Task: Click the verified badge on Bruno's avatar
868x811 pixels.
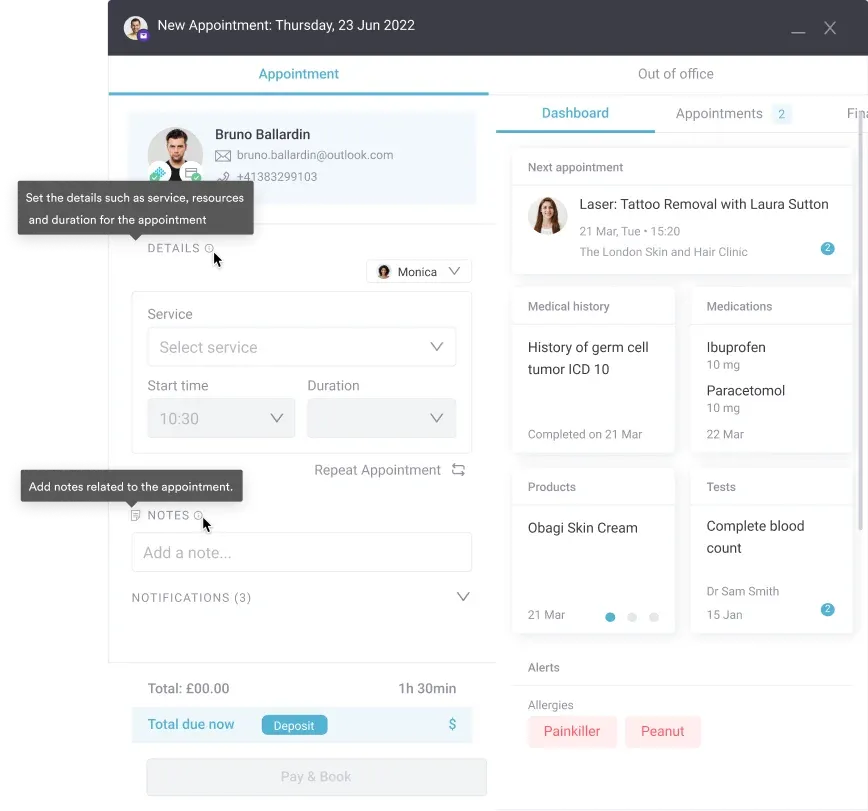Action: pyautogui.click(x=158, y=171)
